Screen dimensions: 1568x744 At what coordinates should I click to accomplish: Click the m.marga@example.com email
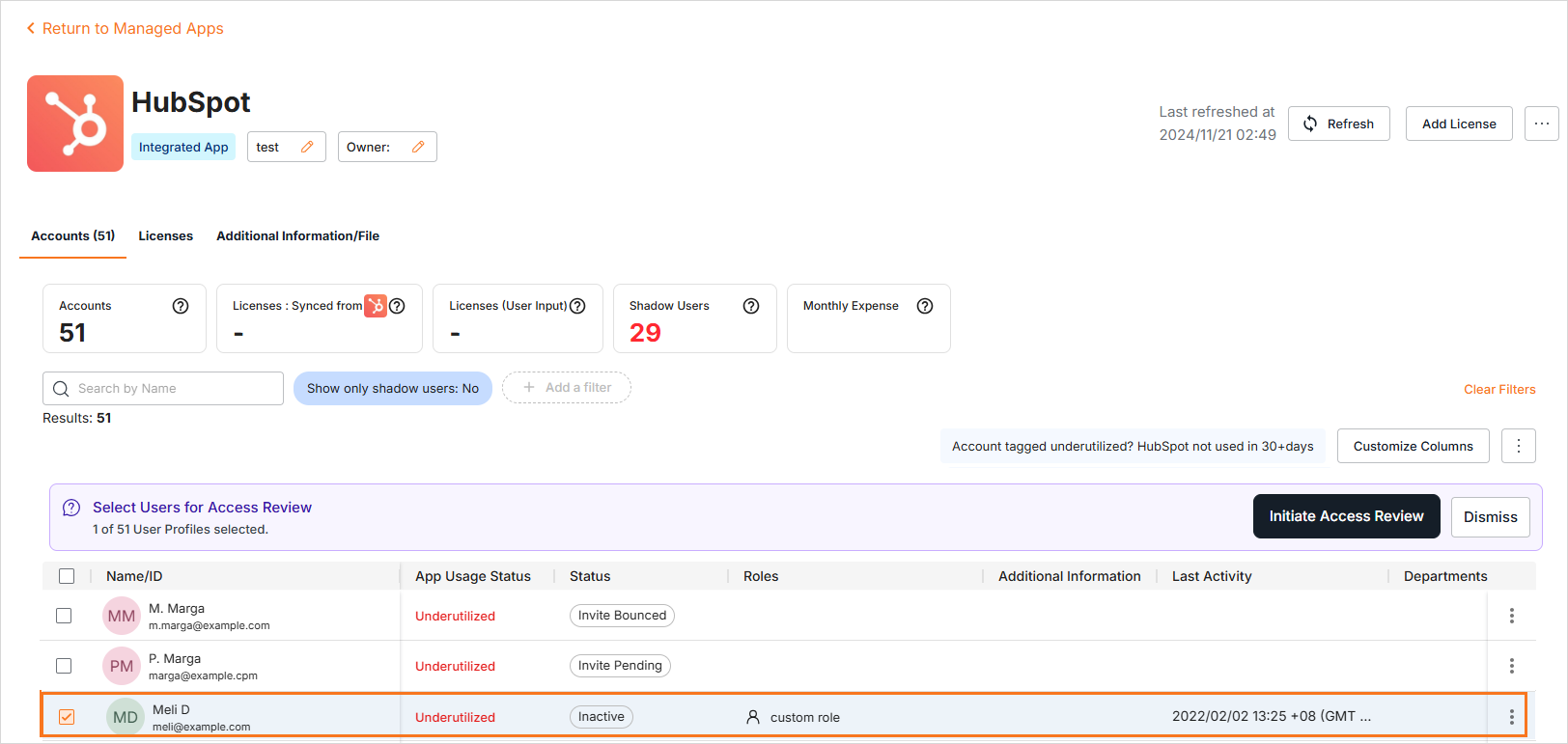210,625
